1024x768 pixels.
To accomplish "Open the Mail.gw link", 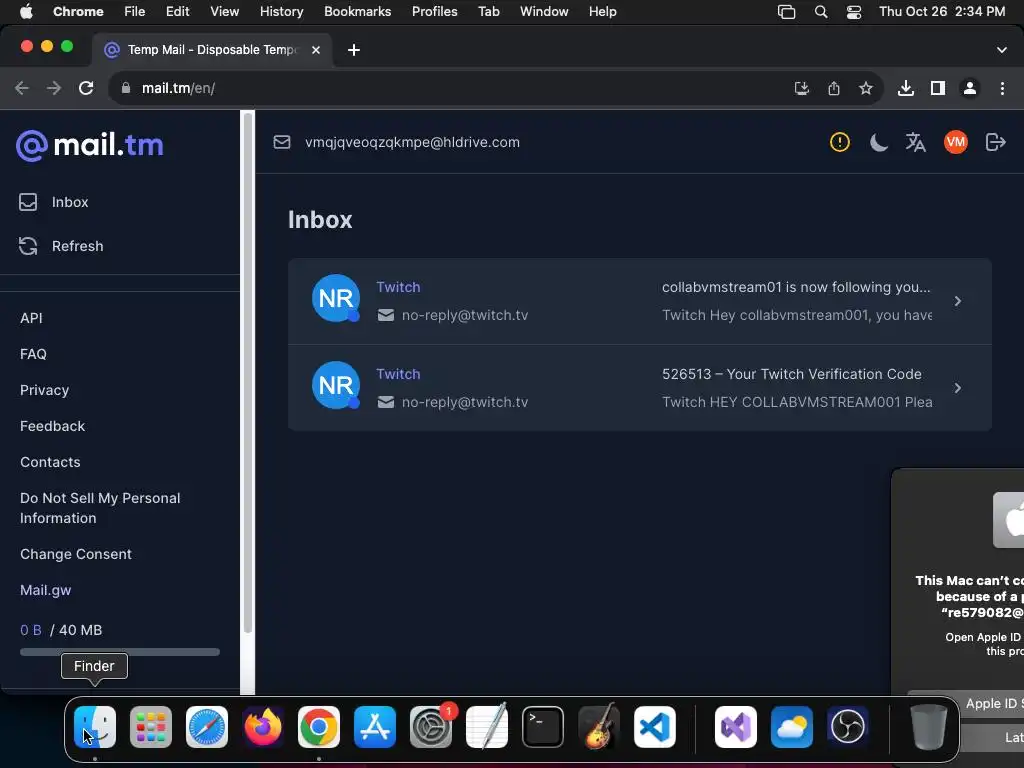I will 46,590.
